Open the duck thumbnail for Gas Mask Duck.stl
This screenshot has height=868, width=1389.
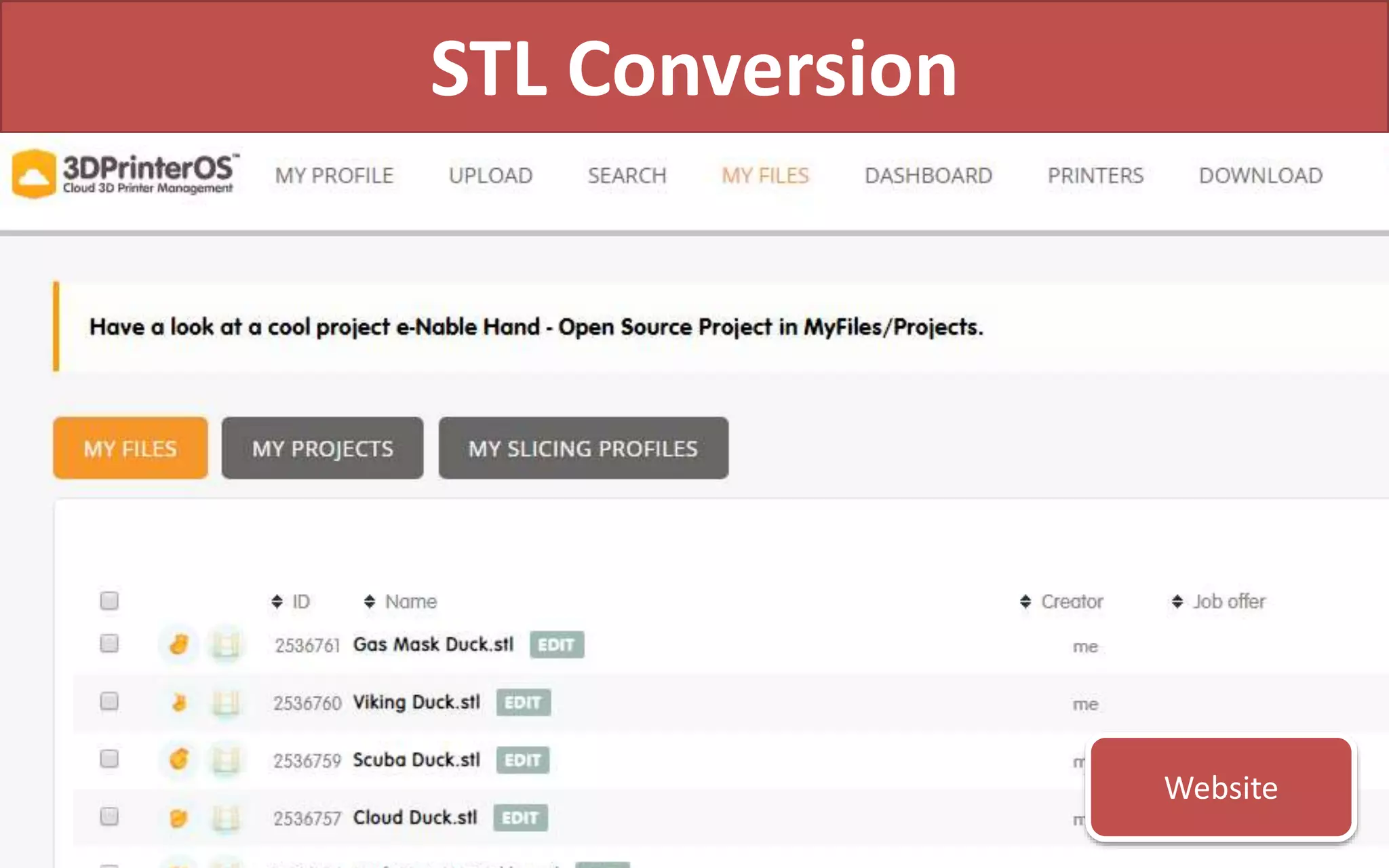click(178, 644)
